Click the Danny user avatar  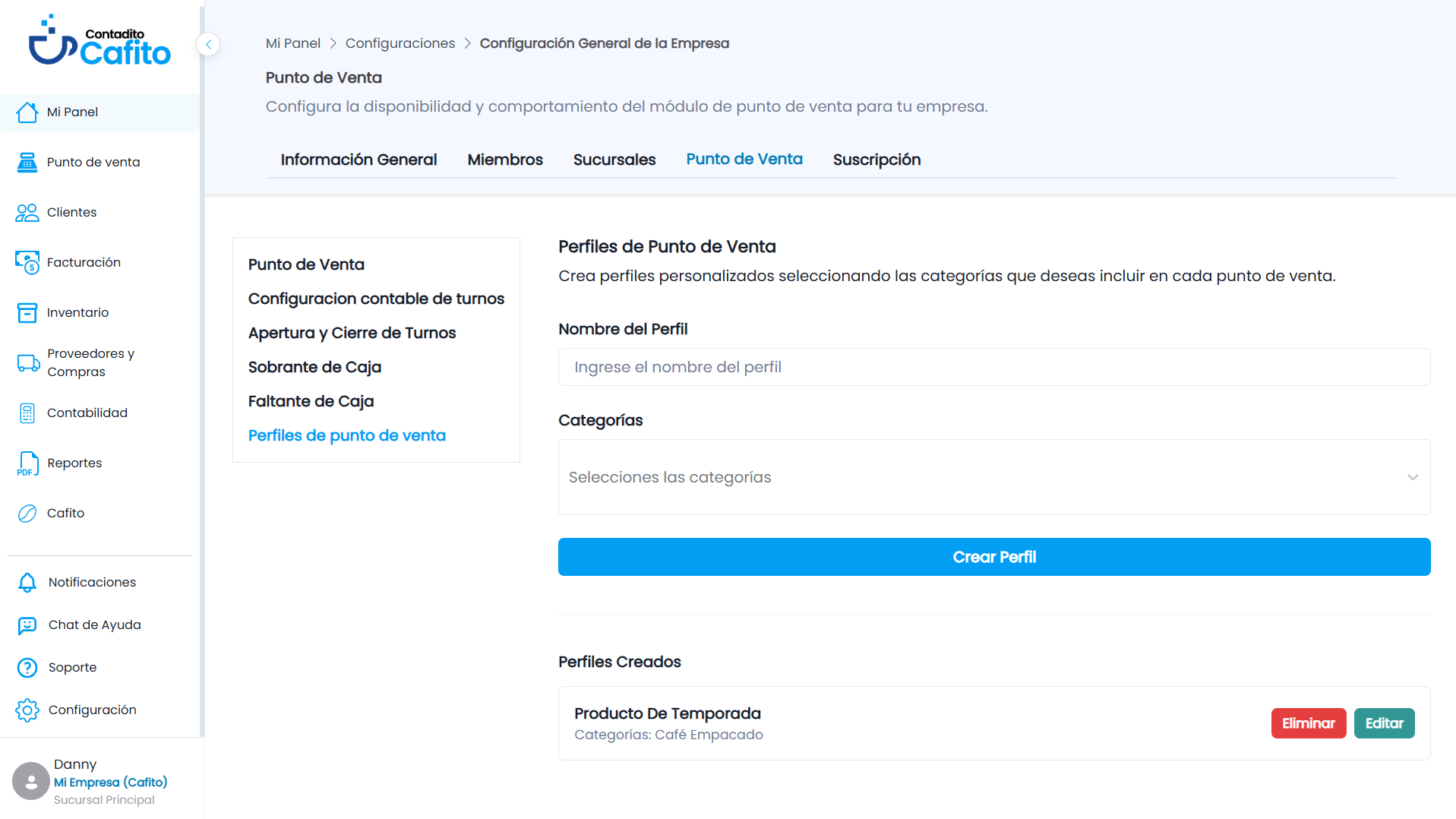31,781
